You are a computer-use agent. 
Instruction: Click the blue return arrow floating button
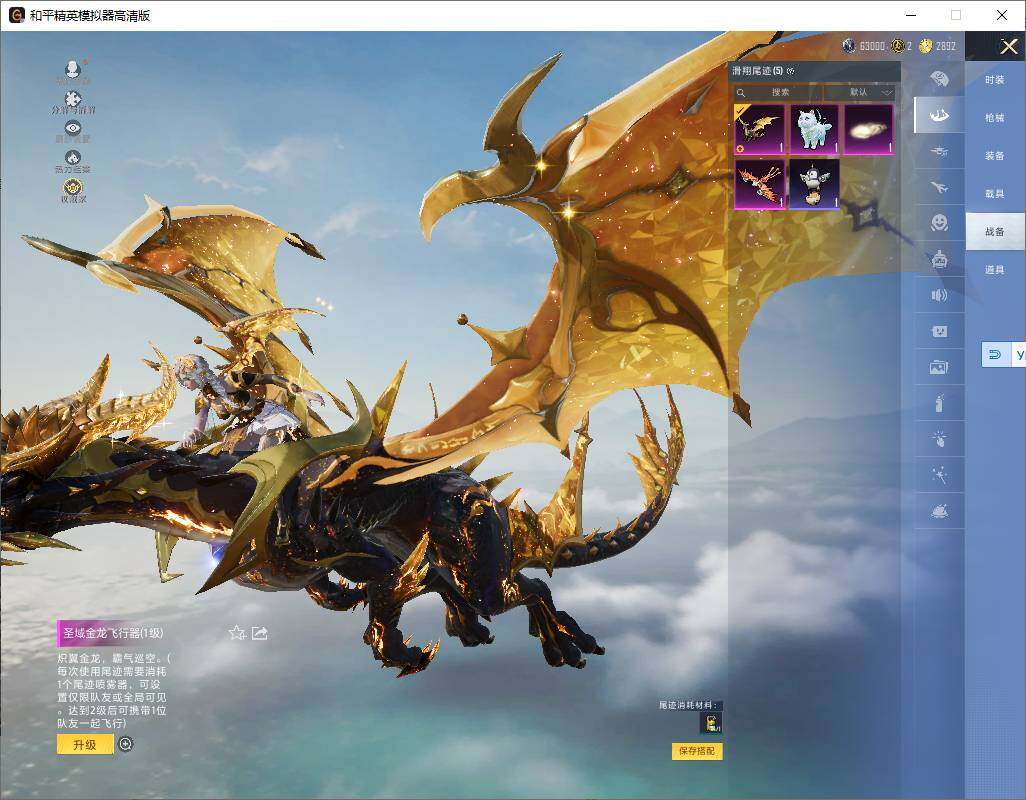pos(995,355)
